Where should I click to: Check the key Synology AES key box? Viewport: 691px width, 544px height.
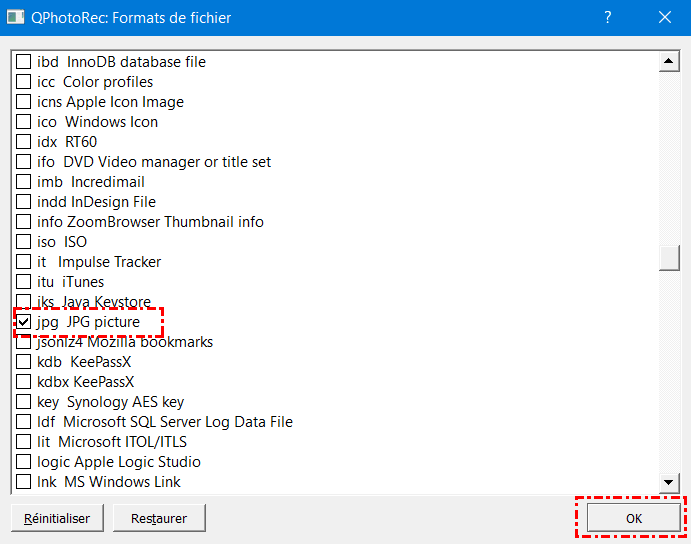tap(24, 402)
